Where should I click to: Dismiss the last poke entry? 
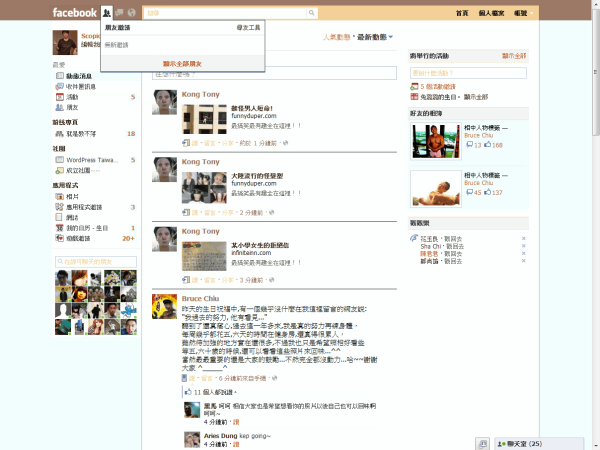(523, 261)
